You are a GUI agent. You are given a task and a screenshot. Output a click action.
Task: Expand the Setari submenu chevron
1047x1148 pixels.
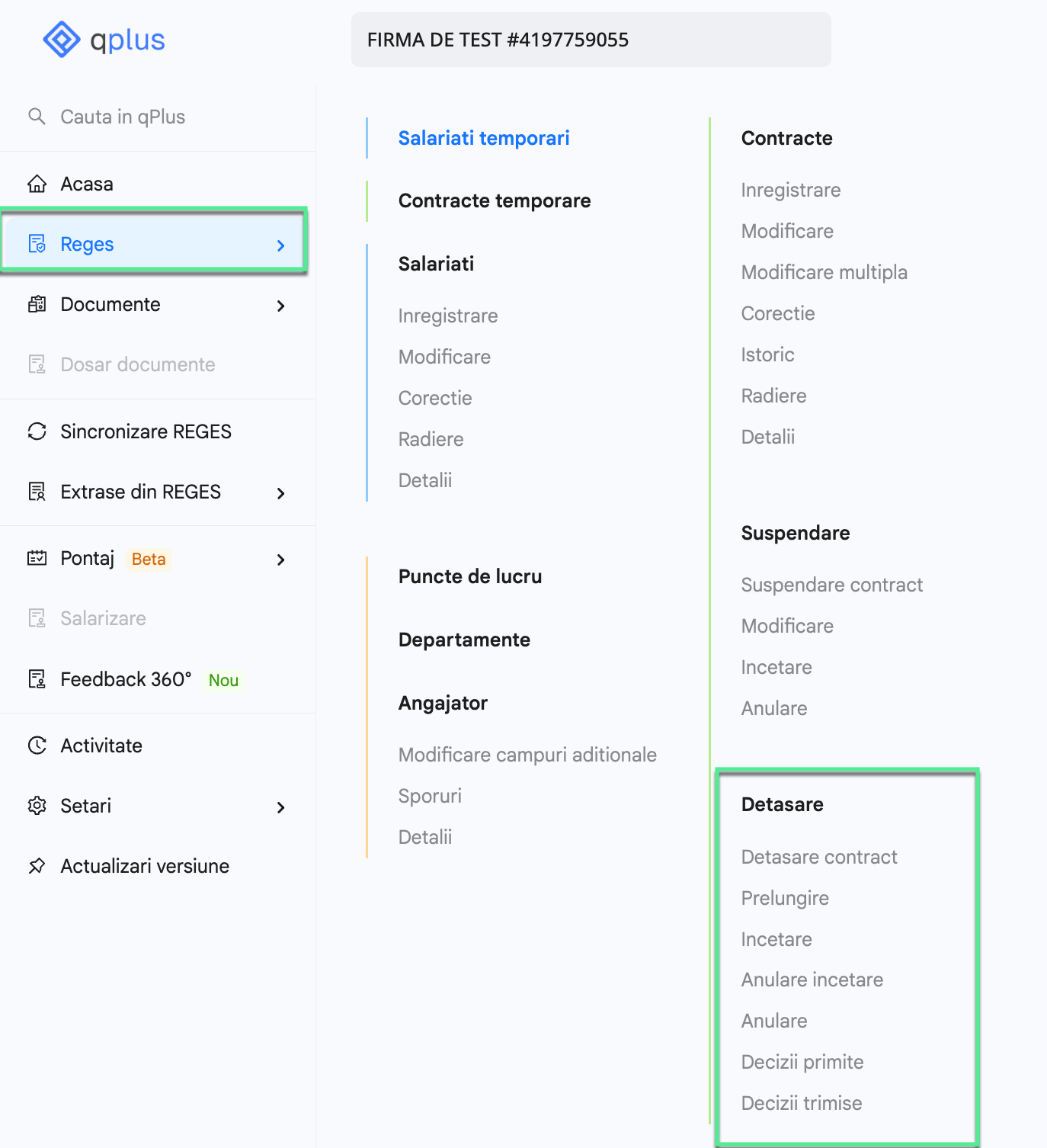point(281,807)
